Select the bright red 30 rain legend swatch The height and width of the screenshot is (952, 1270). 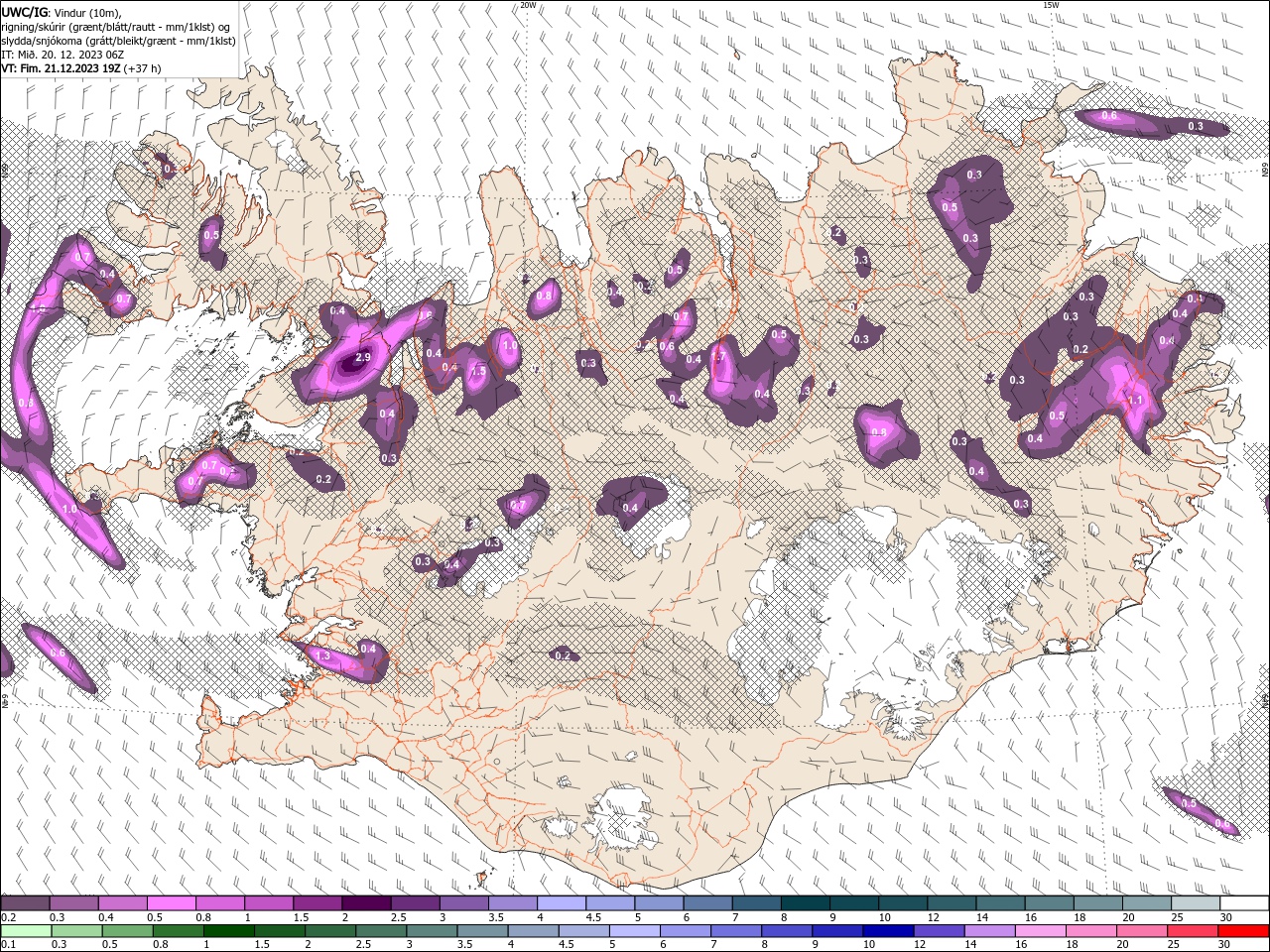coord(1244,930)
